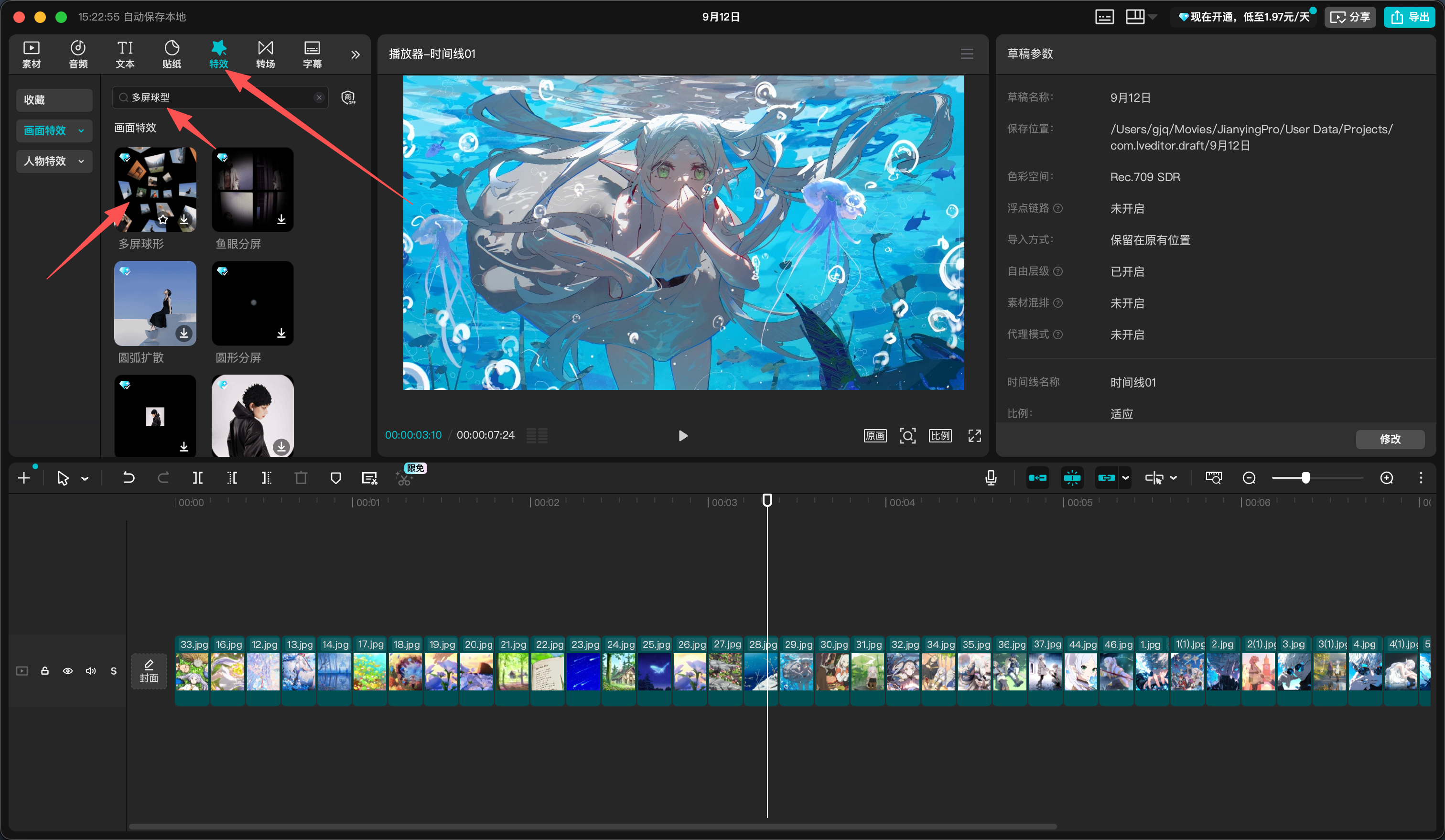Switch to the 字幕 captions tab
This screenshot has height=840, width=1445.
coord(312,54)
